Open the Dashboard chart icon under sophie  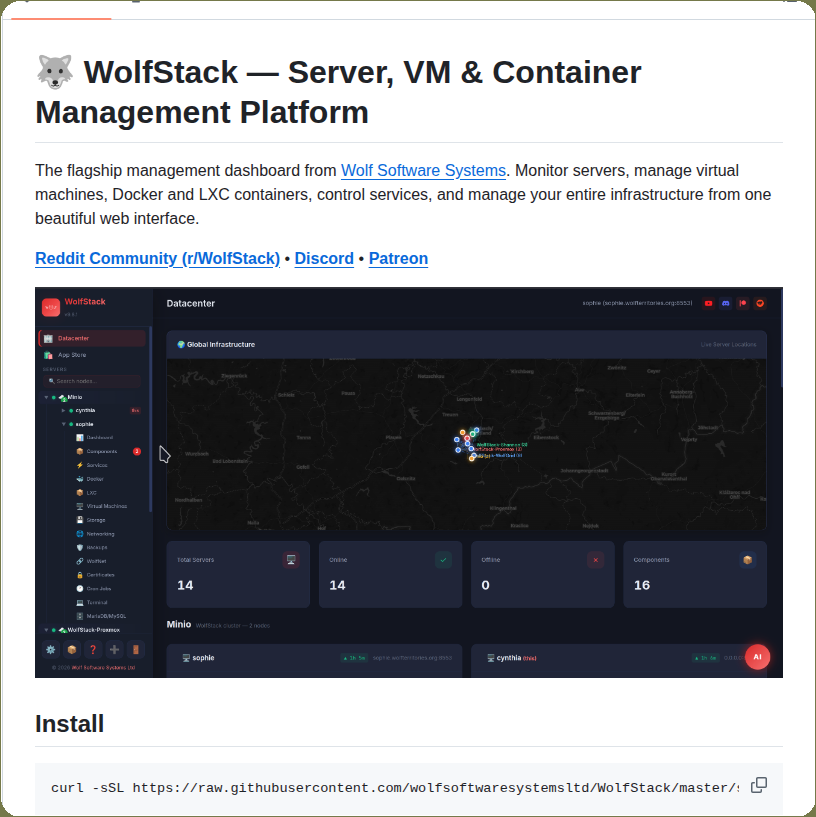click(x=80, y=438)
